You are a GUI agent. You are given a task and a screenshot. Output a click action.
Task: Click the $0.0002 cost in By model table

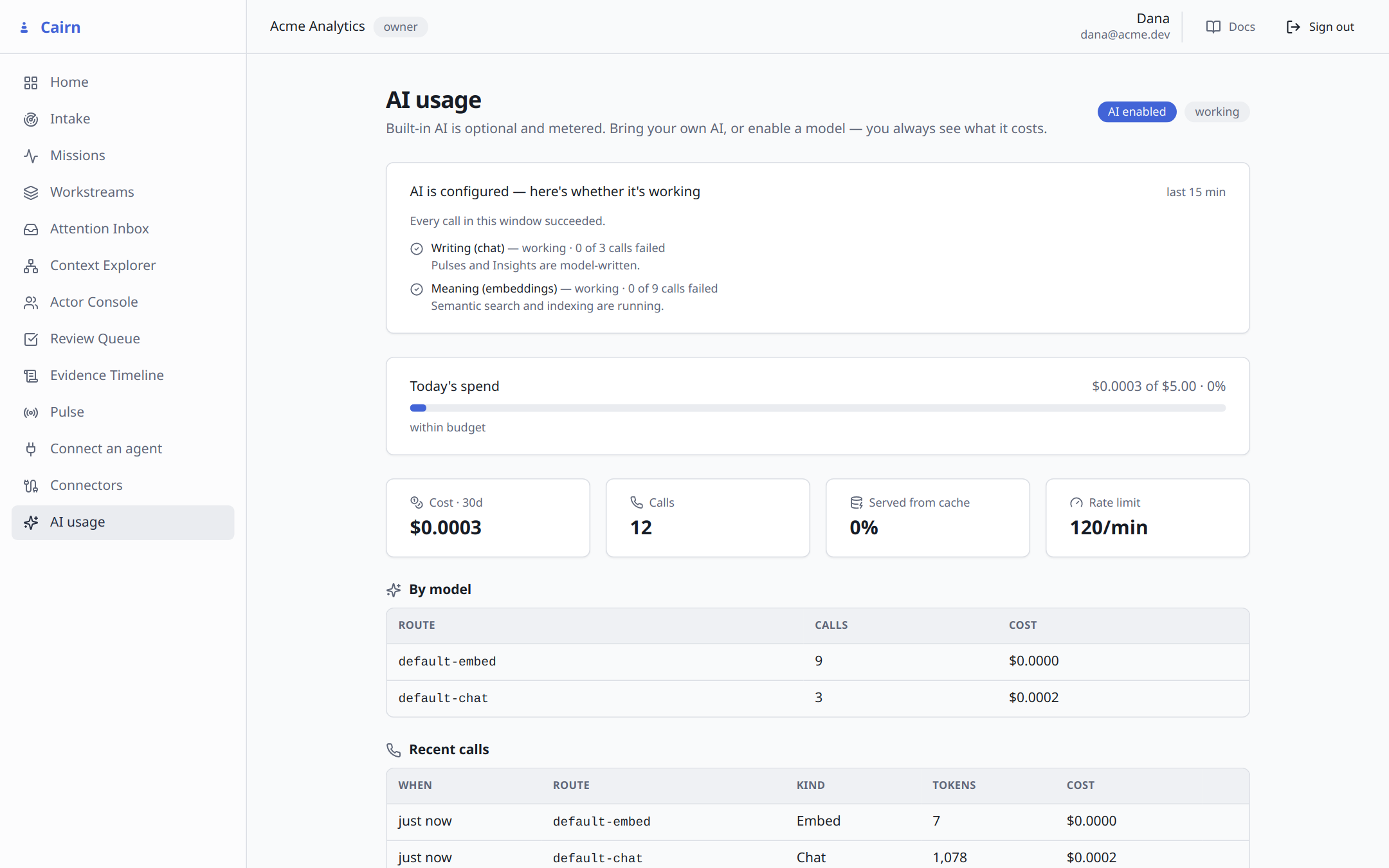(1033, 698)
